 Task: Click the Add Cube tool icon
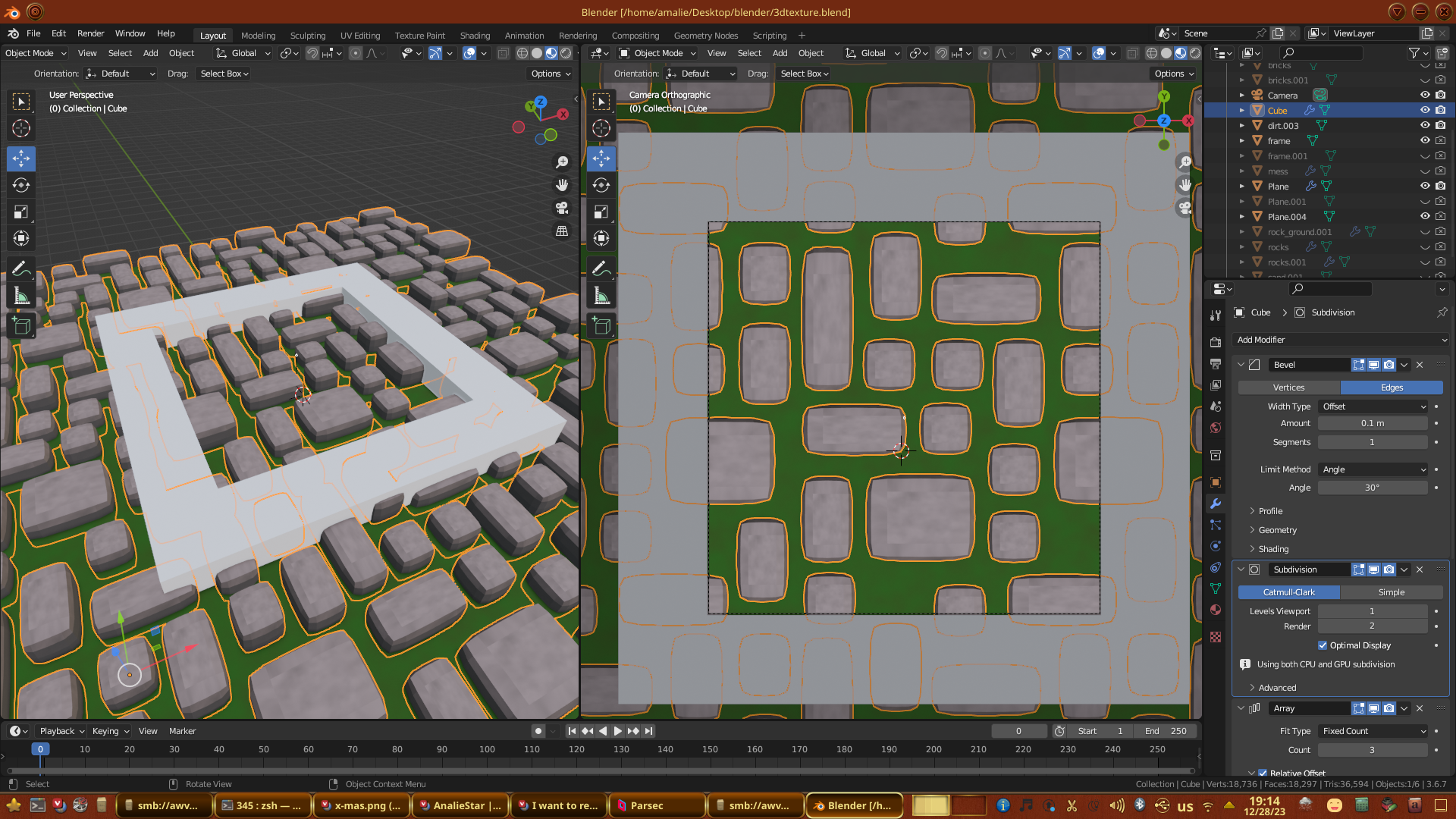point(21,326)
